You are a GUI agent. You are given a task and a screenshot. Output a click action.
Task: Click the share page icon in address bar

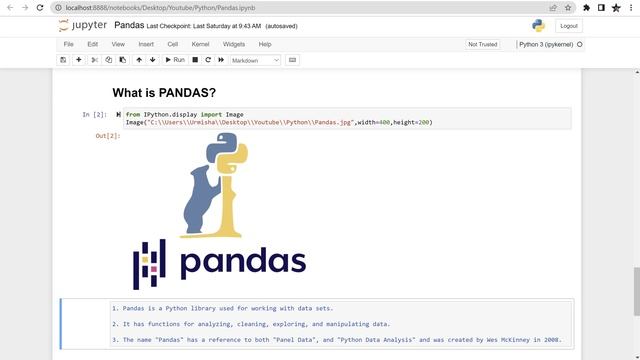point(553,8)
